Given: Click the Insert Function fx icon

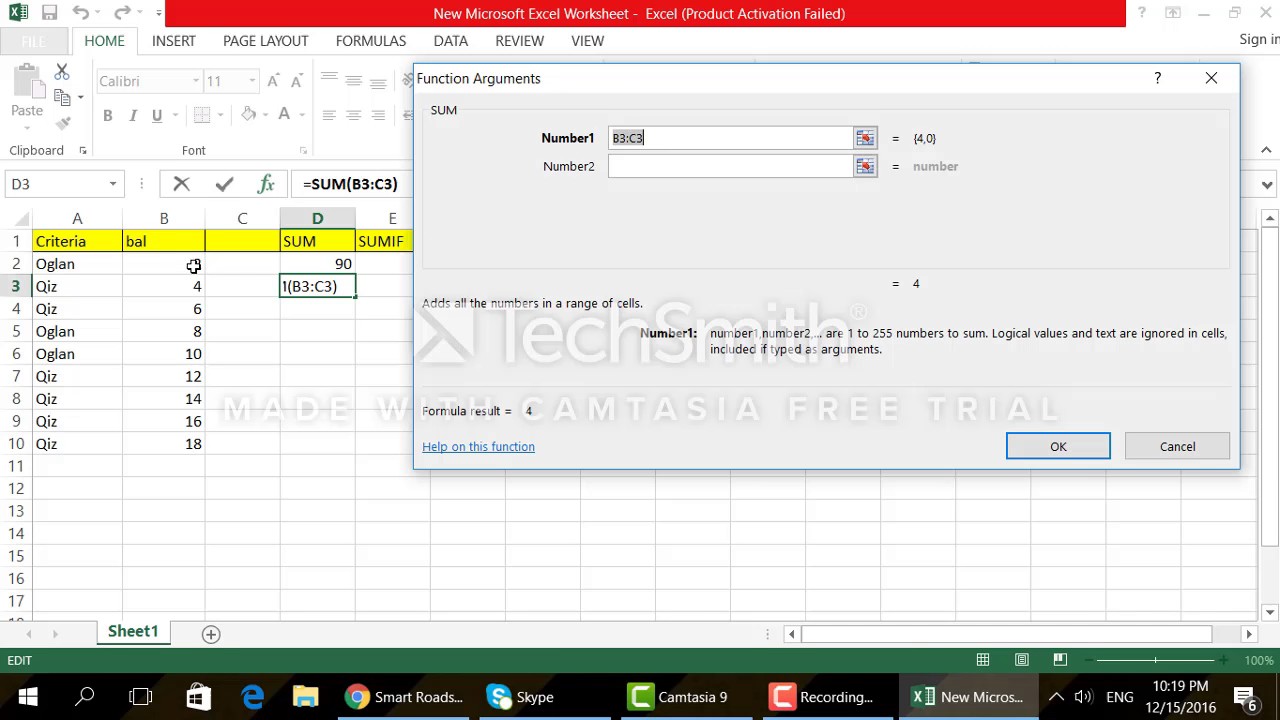Looking at the screenshot, I should [x=266, y=184].
